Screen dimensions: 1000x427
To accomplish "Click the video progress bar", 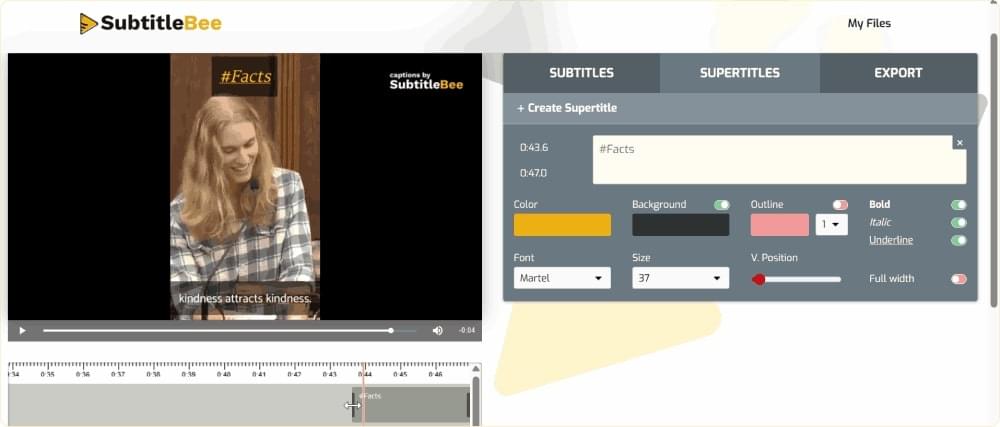I will click(230, 331).
